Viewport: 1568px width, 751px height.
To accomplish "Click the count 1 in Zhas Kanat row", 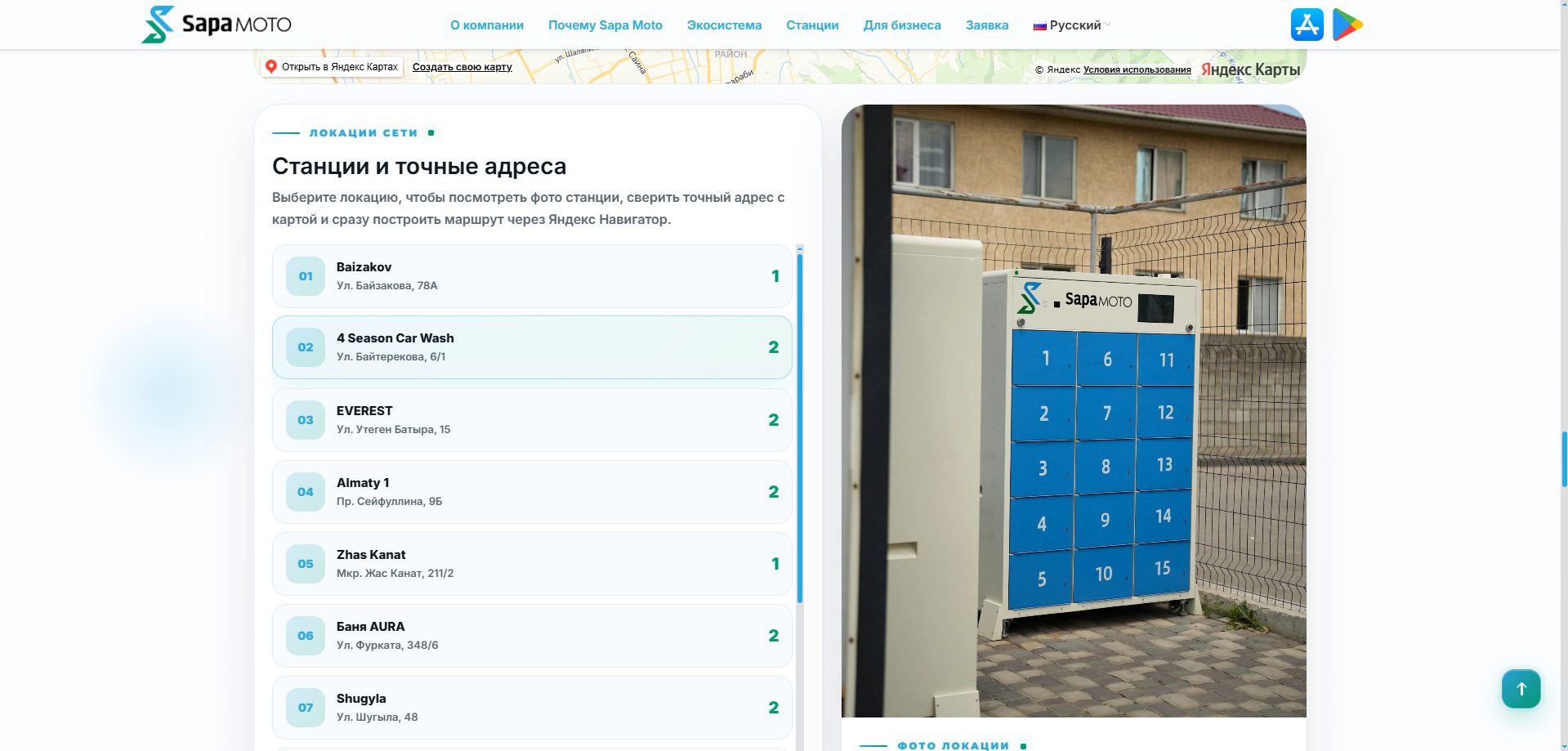I will (x=775, y=564).
